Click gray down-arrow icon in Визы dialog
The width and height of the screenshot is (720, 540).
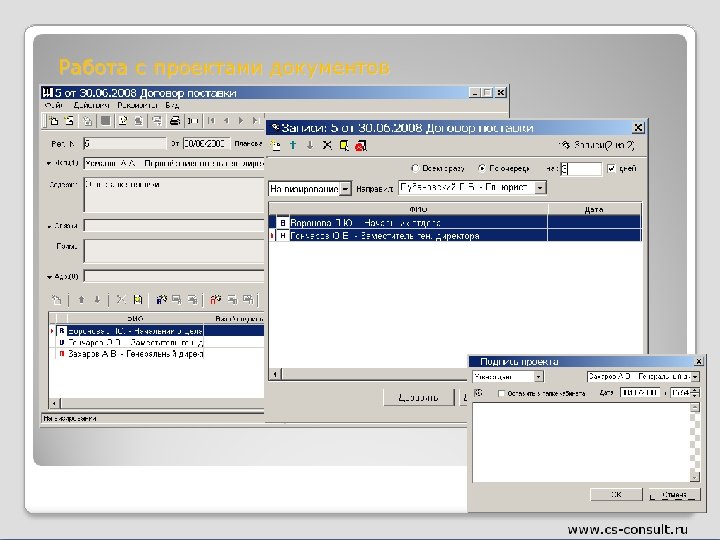click(x=310, y=146)
